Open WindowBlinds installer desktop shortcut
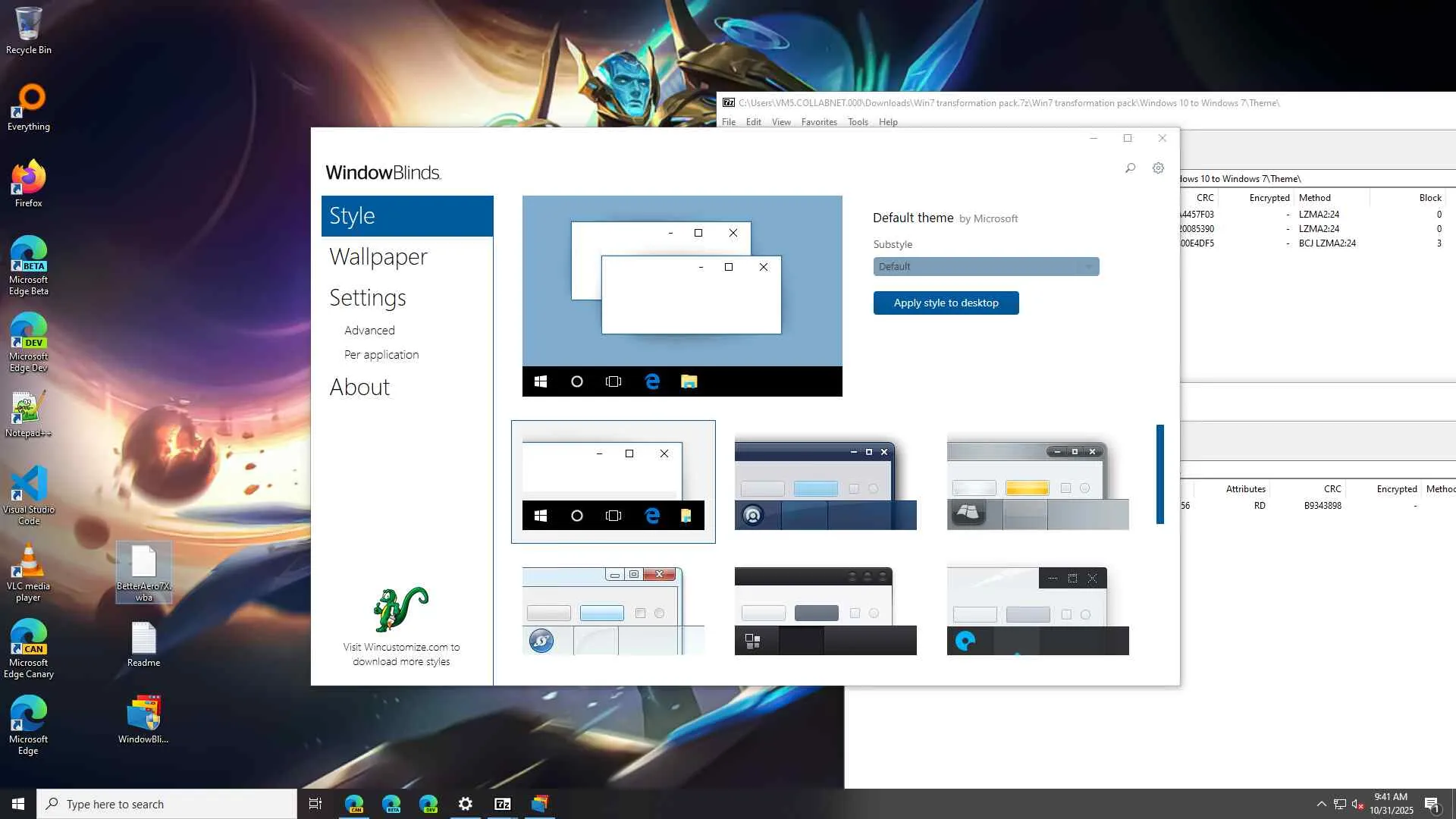1456x819 pixels. [x=143, y=719]
